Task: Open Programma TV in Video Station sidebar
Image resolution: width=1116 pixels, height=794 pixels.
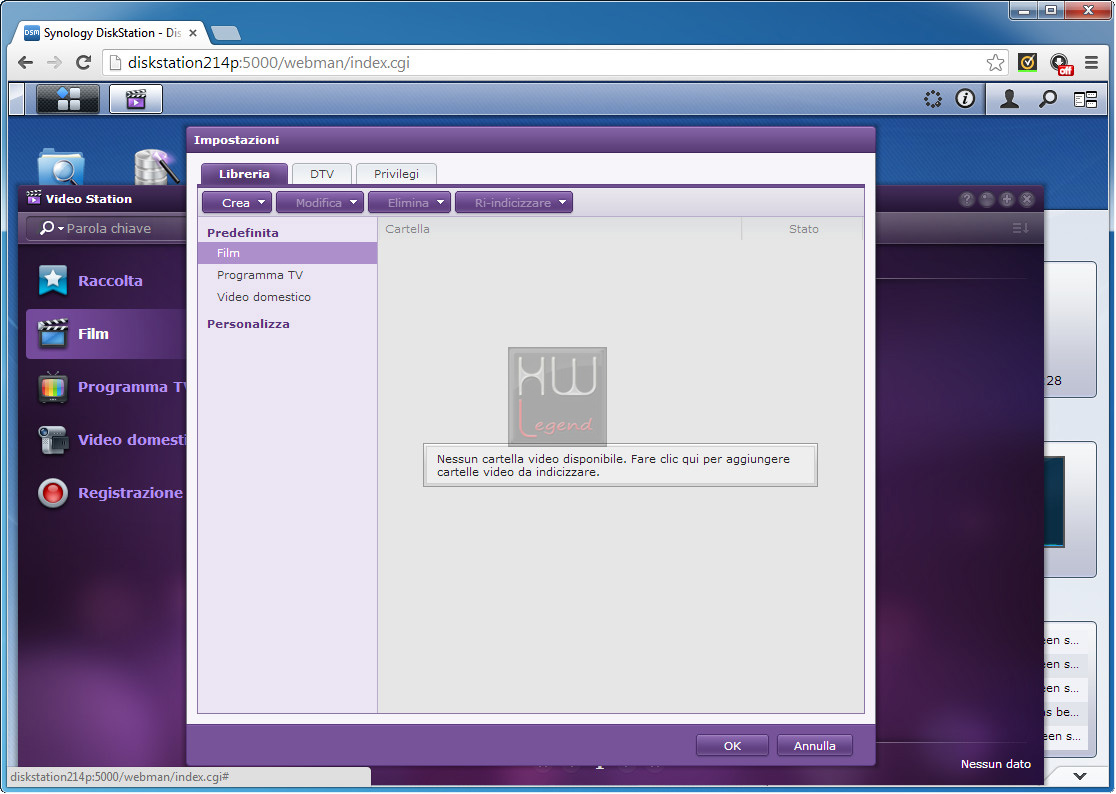Action: point(107,387)
